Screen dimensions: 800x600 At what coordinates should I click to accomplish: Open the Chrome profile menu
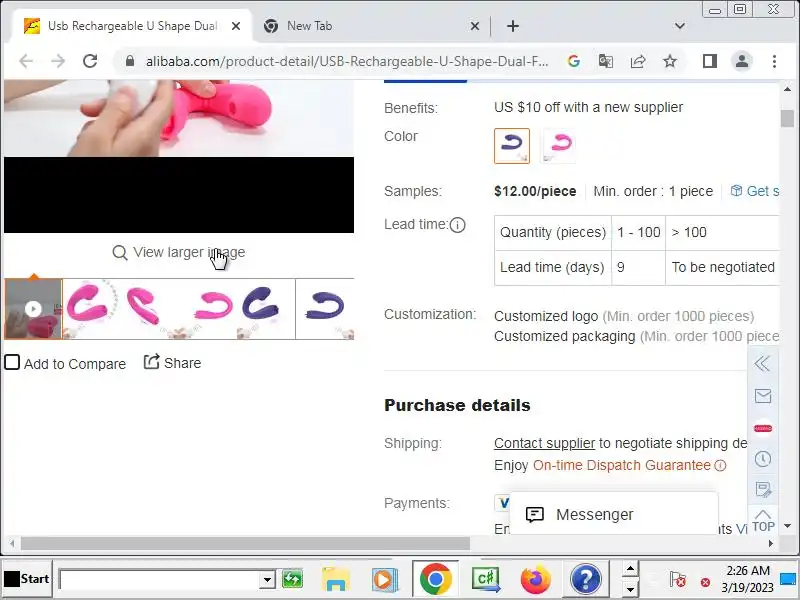(742, 61)
